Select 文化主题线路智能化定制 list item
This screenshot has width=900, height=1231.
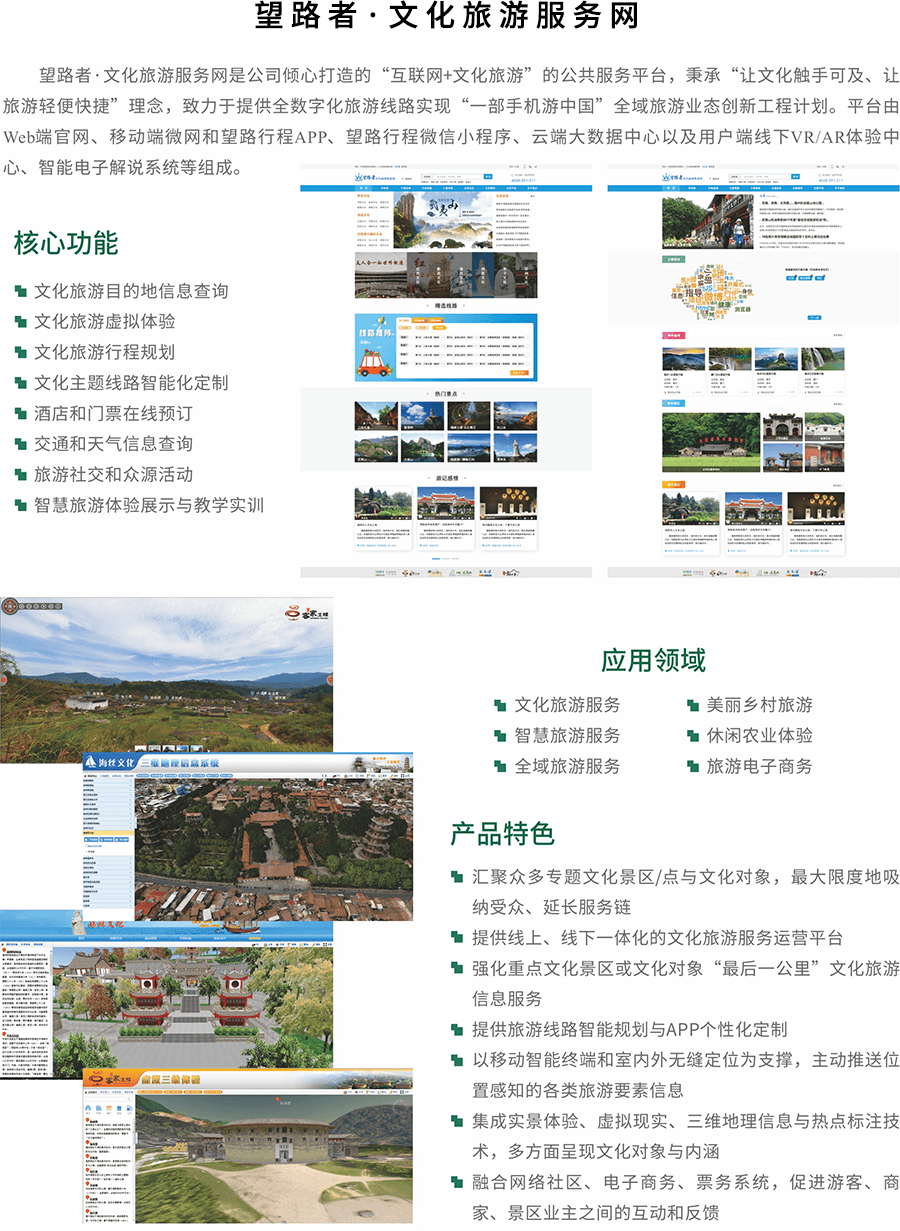[x=131, y=383]
